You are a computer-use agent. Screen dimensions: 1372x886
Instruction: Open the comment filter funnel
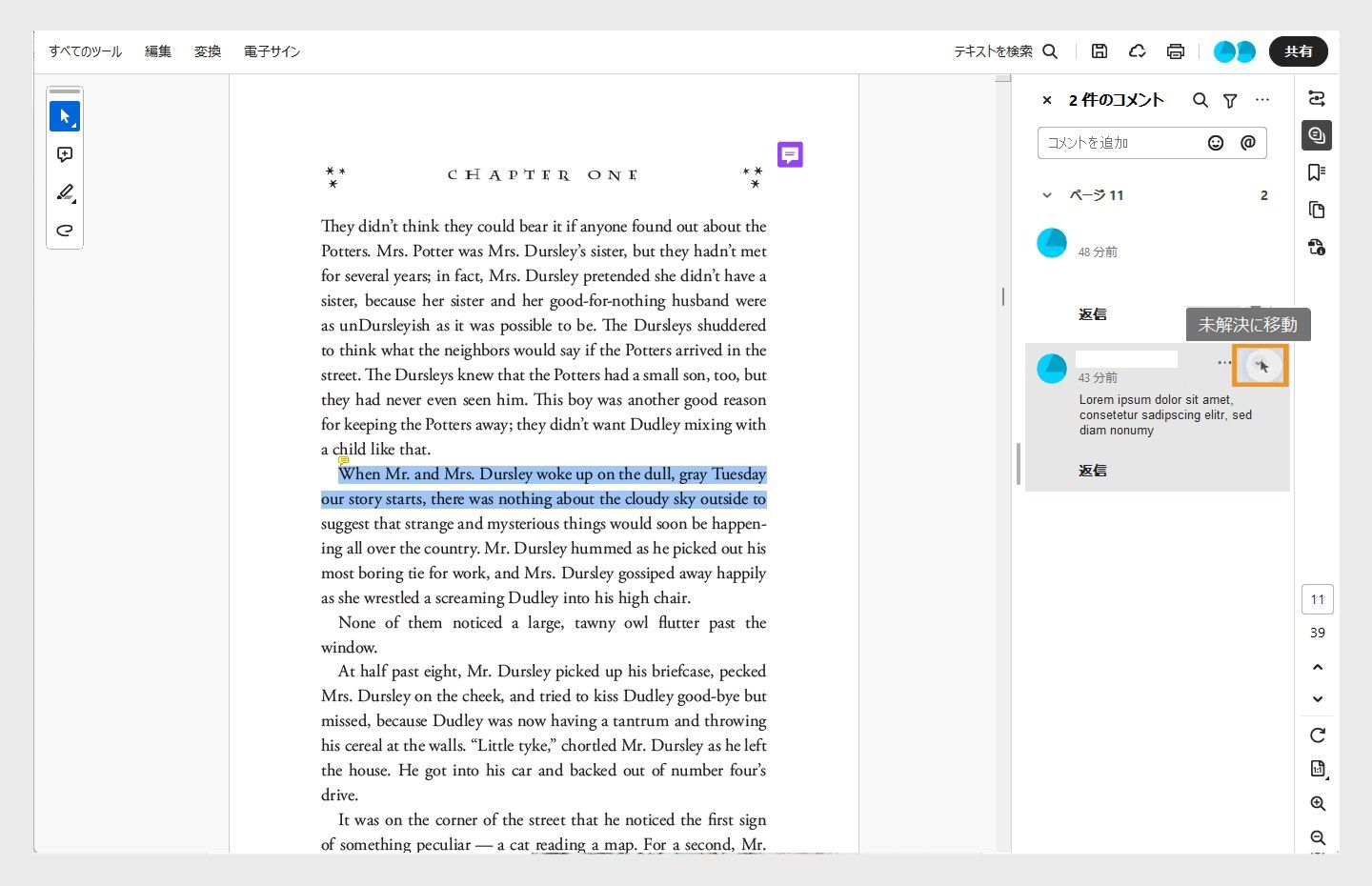[x=1230, y=100]
